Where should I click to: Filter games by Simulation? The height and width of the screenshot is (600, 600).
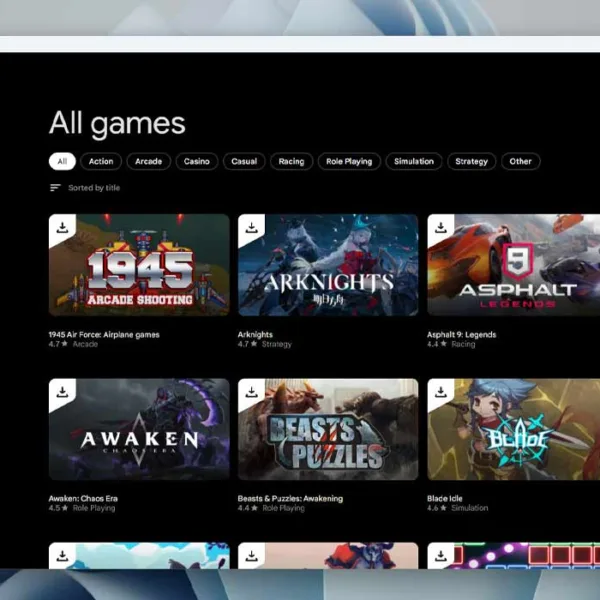coord(414,161)
